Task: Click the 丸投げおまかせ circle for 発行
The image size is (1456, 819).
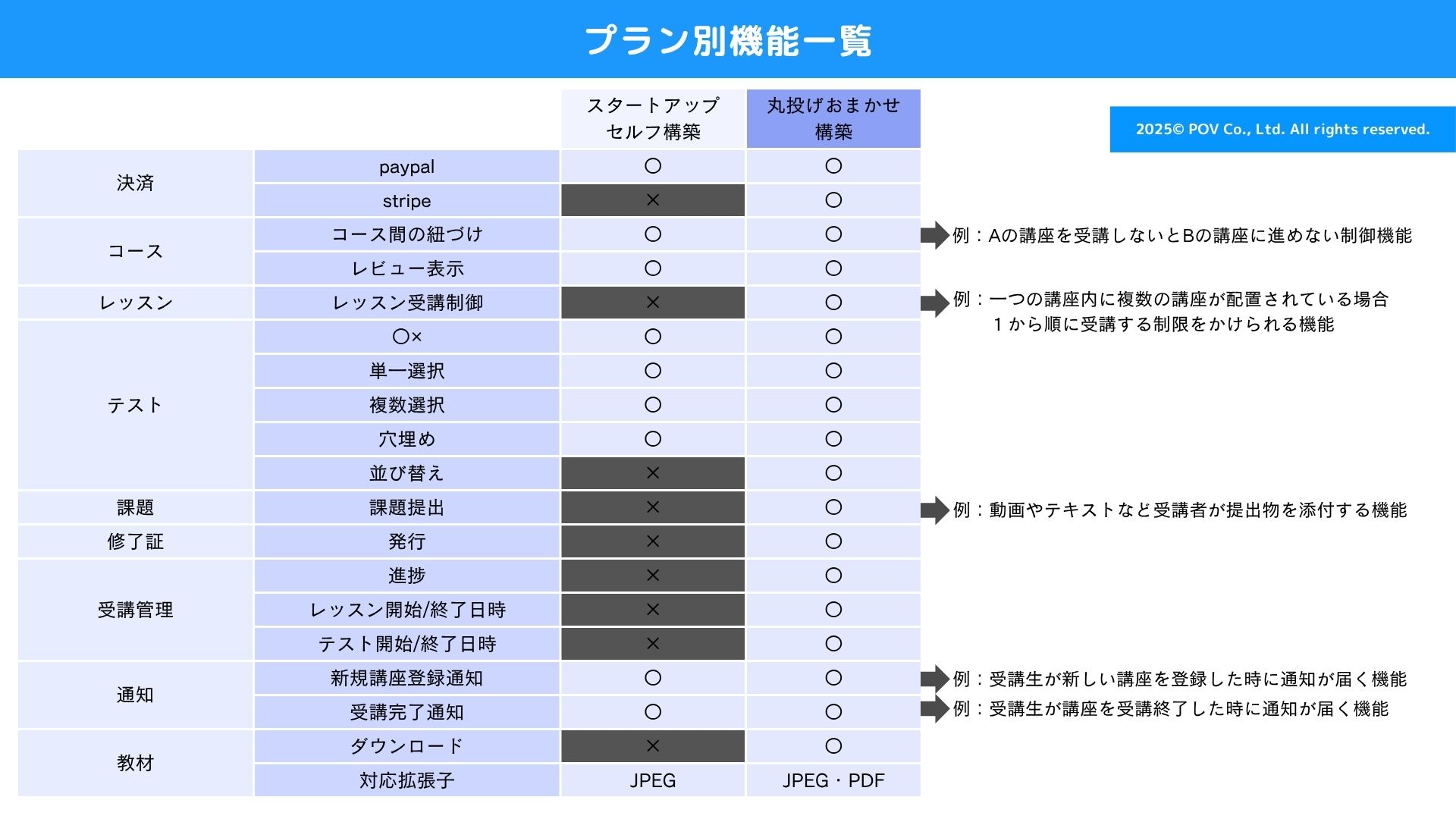Action: (833, 541)
